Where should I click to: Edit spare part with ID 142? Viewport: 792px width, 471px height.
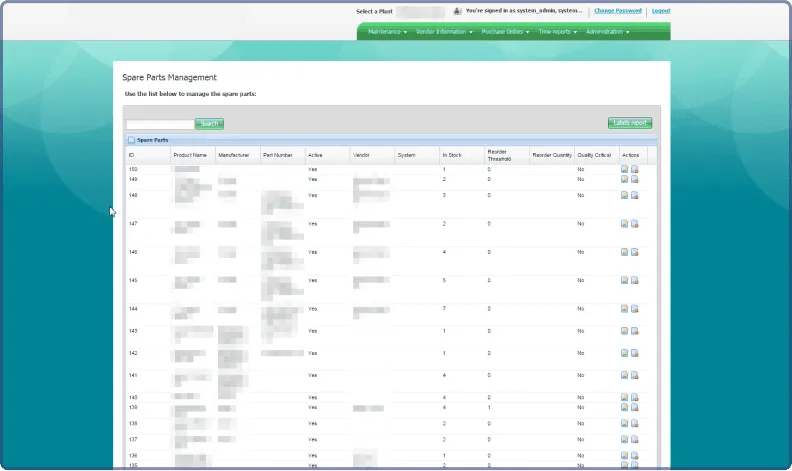[x=624, y=353]
